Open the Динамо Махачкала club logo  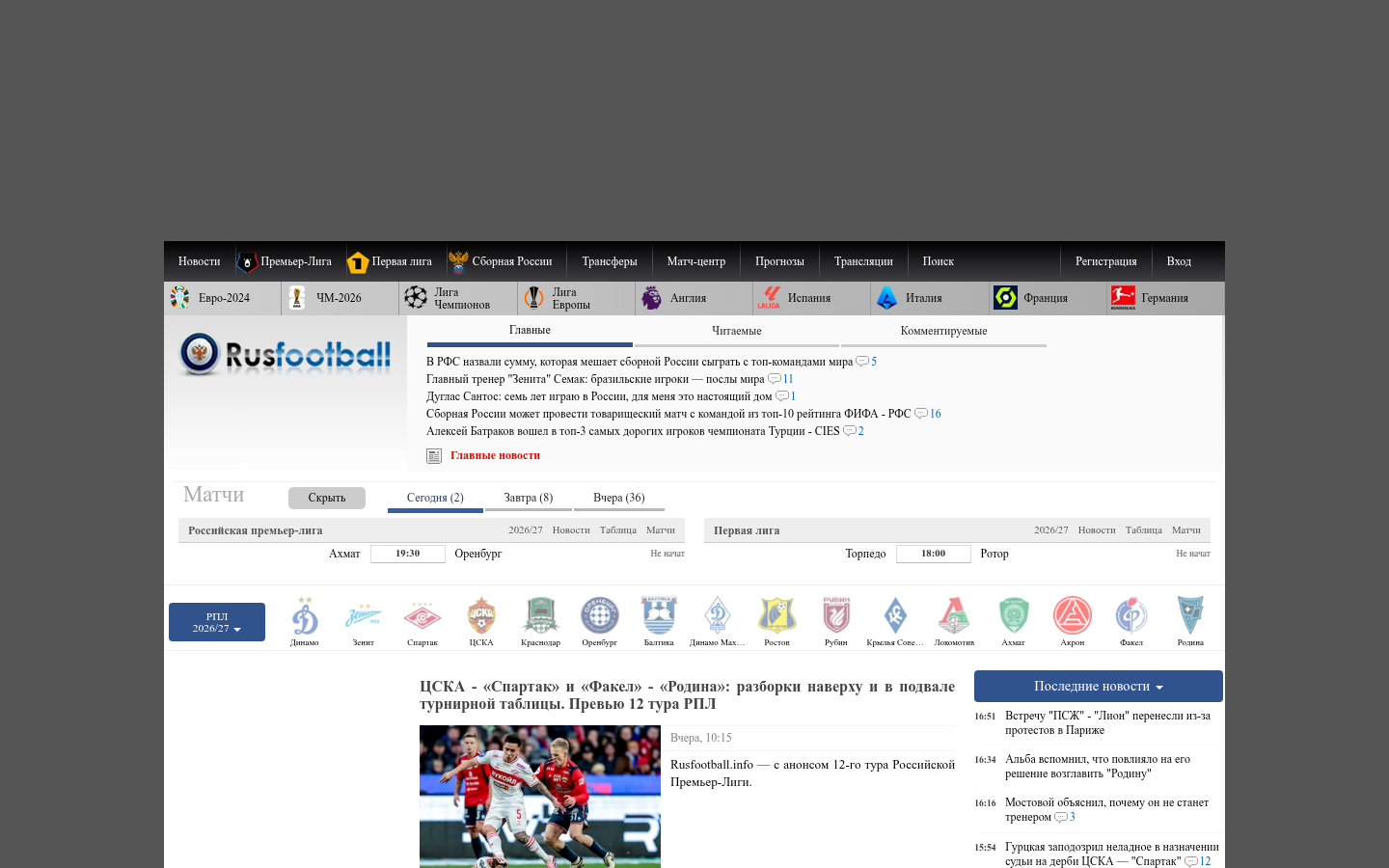click(x=718, y=615)
